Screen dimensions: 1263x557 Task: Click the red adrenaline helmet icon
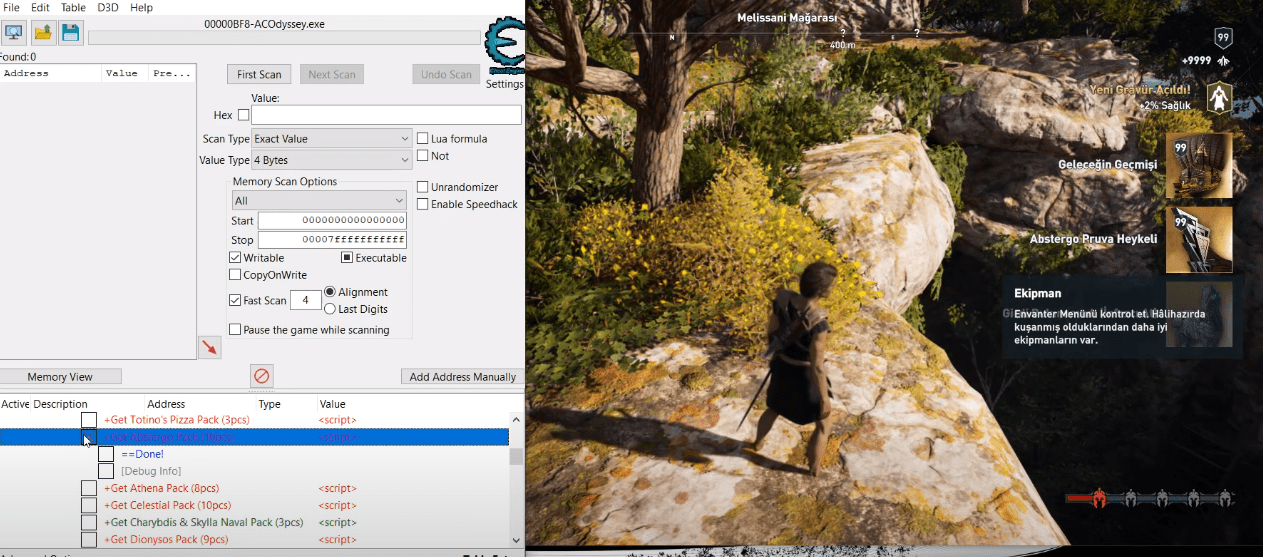pos(1097,497)
